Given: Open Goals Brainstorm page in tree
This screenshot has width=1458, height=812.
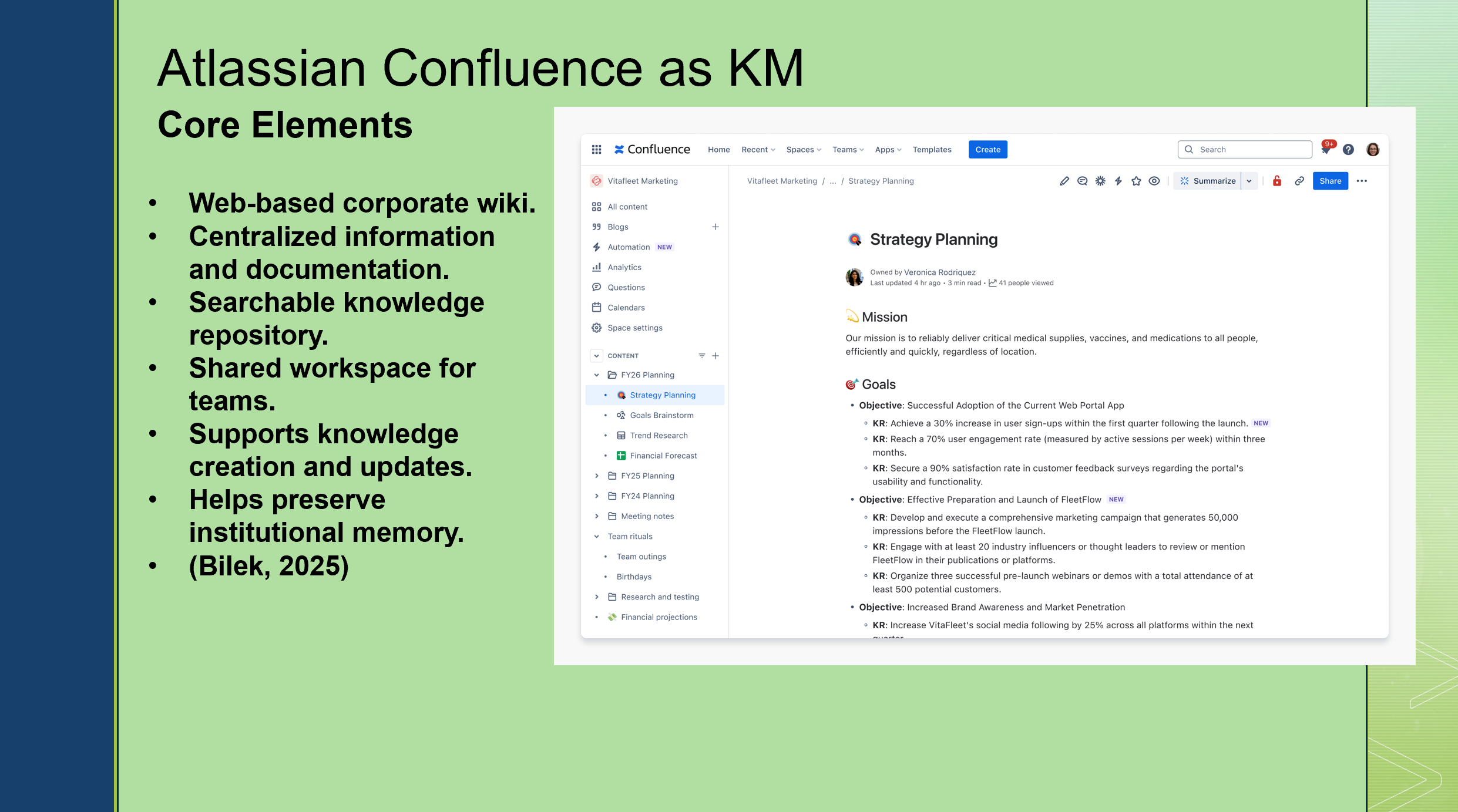Looking at the screenshot, I should pos(661,416).
